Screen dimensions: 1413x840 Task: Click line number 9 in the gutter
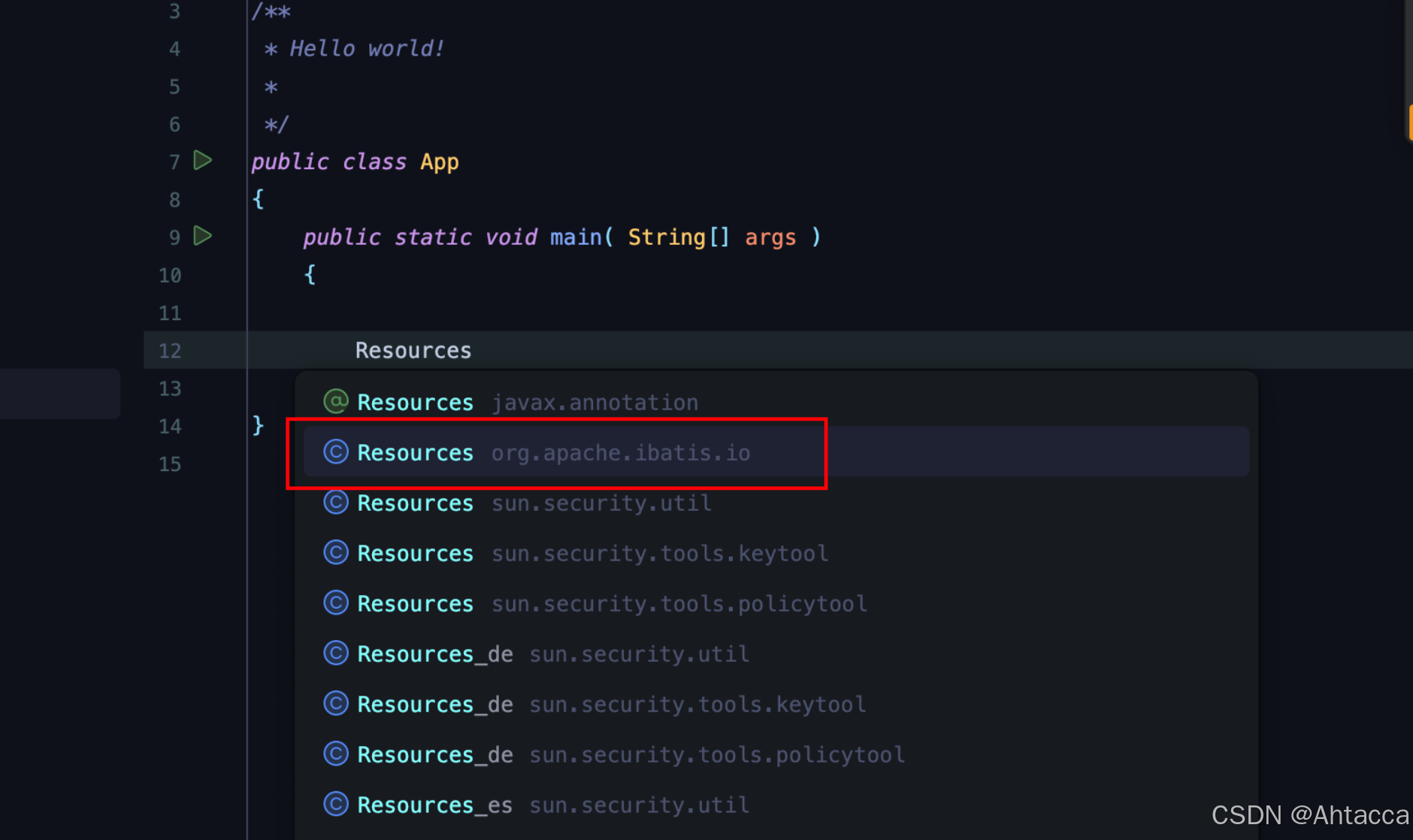pos(174,237)
